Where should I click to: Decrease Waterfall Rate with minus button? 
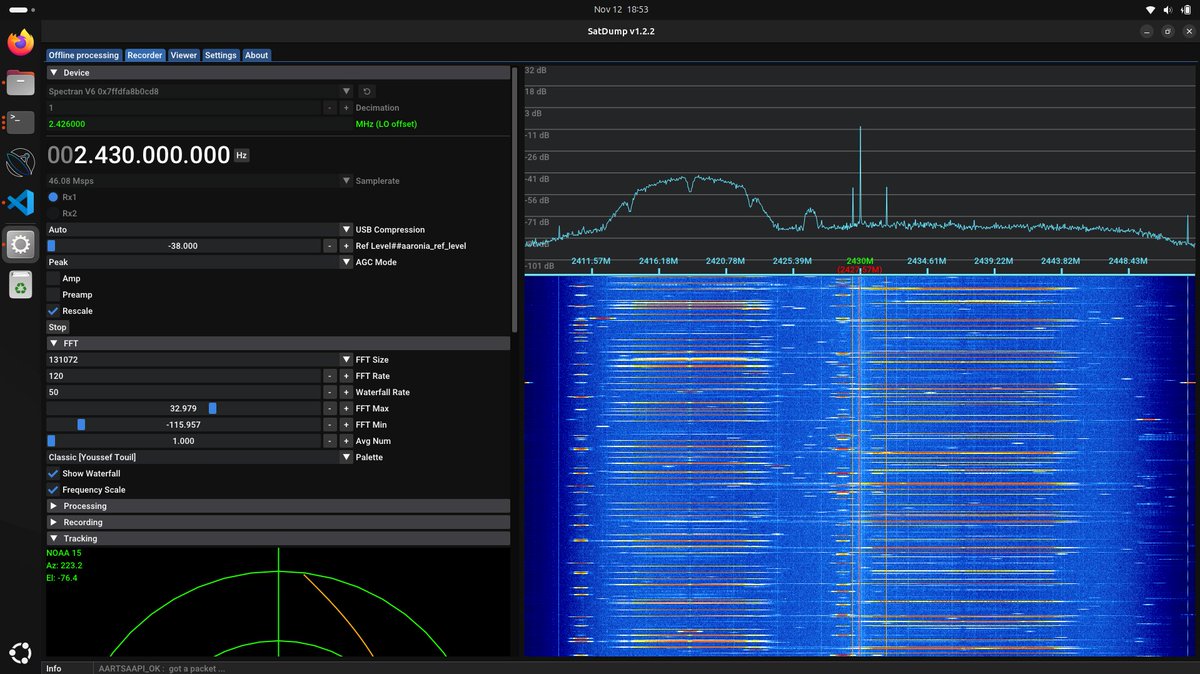(330, 392)
